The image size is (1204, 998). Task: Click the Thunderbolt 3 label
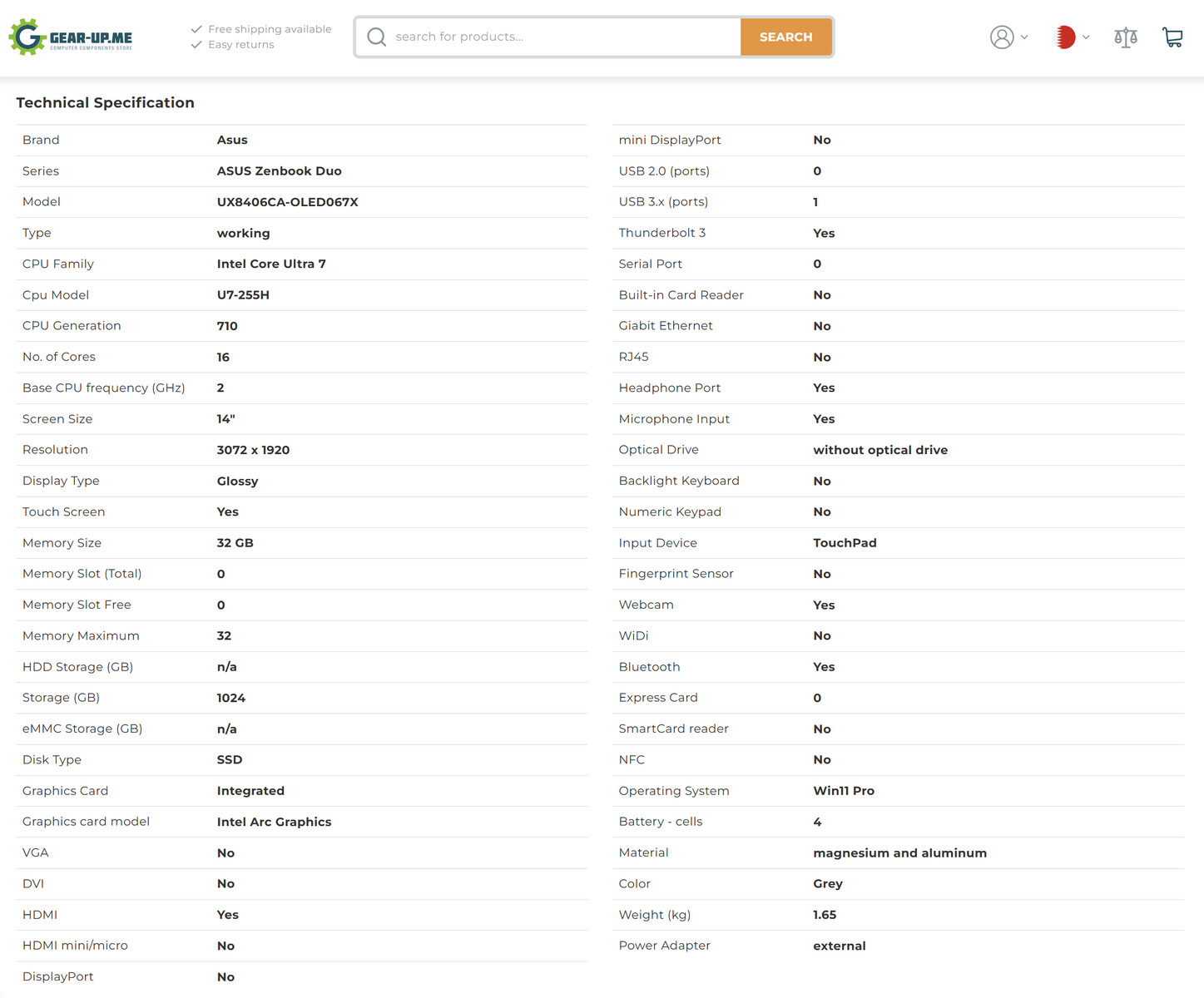pyautogui.click(x=662, y=233)
